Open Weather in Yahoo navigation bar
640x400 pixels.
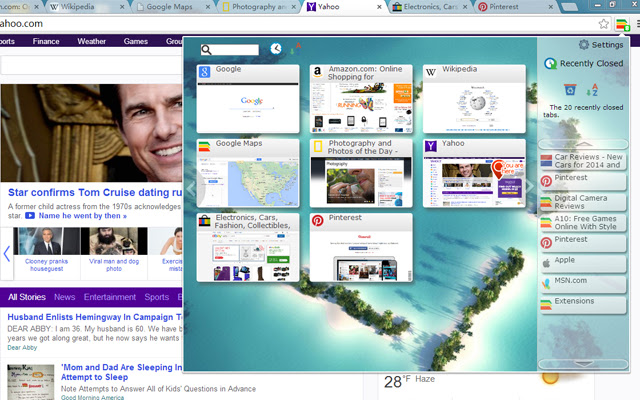tap(91, 41)
